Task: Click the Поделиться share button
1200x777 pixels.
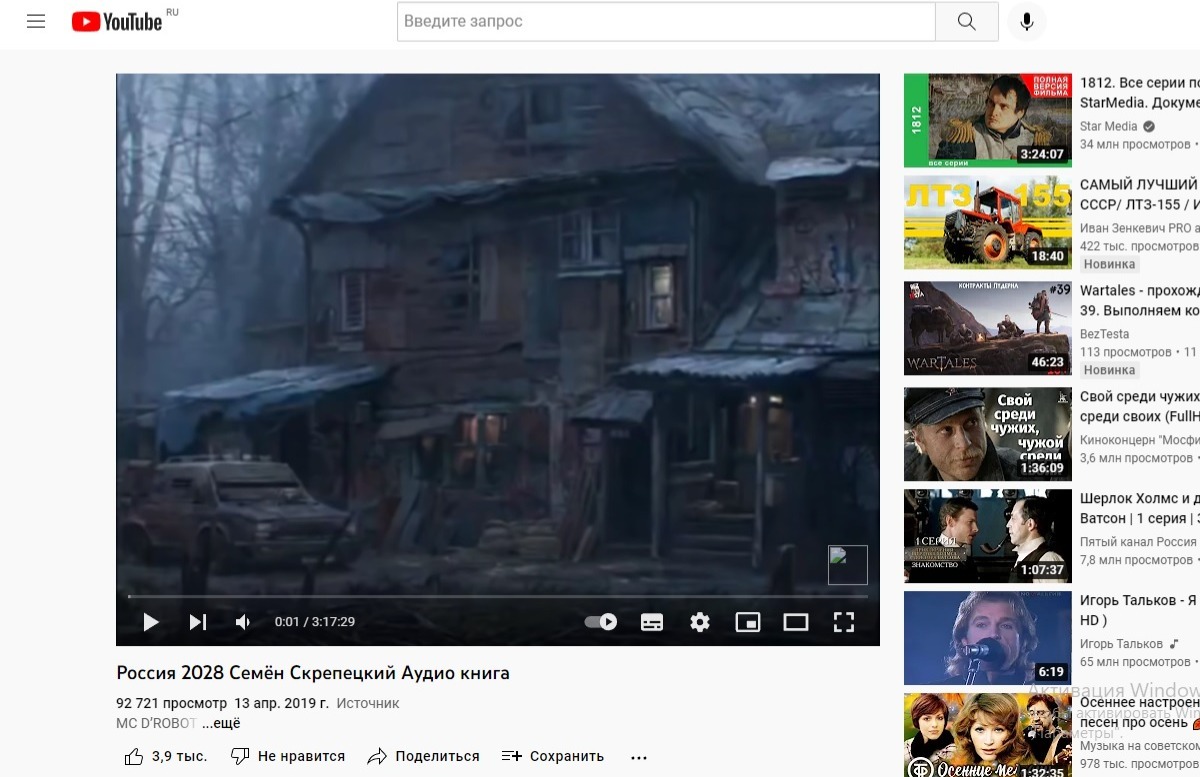Action: (x=424, y=756)
